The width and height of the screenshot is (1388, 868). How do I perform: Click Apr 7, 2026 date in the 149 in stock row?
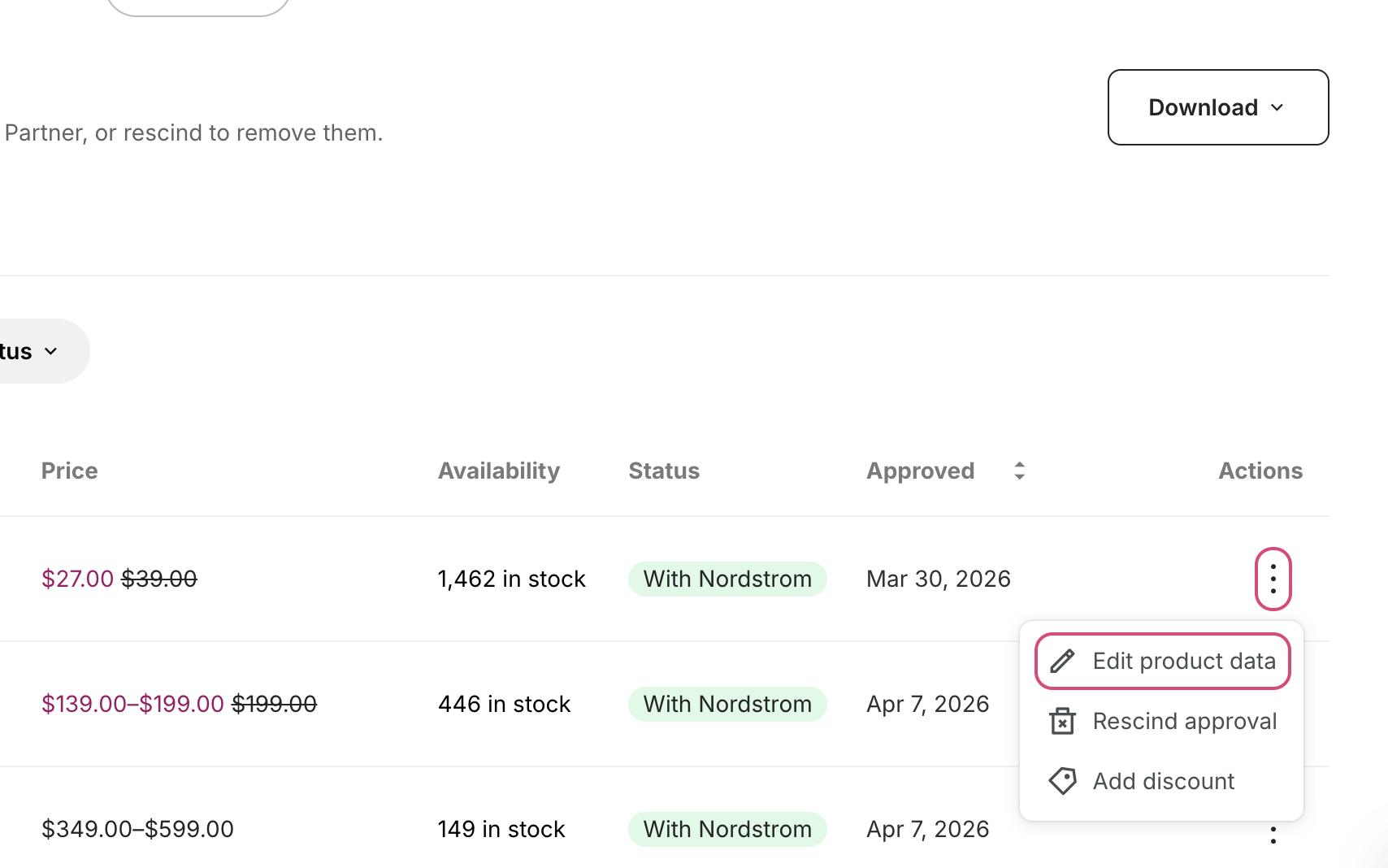(x=928, y=829)
